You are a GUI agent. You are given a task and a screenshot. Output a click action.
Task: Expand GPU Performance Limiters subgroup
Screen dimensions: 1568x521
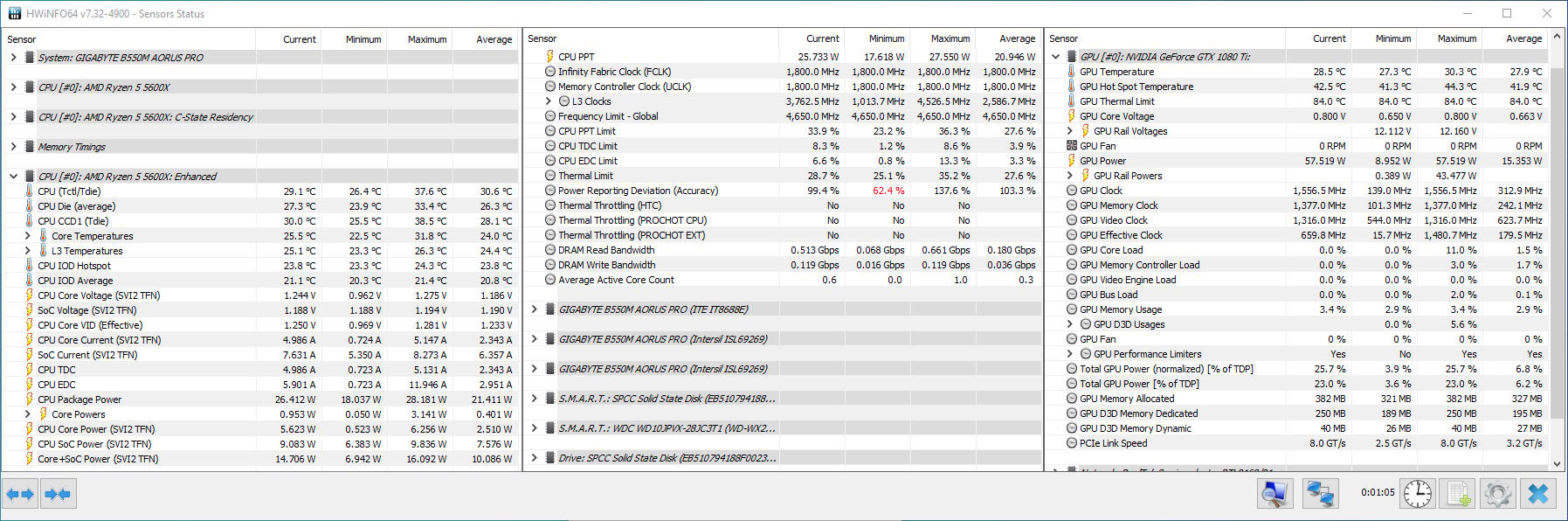click(x=1070, y=354)
